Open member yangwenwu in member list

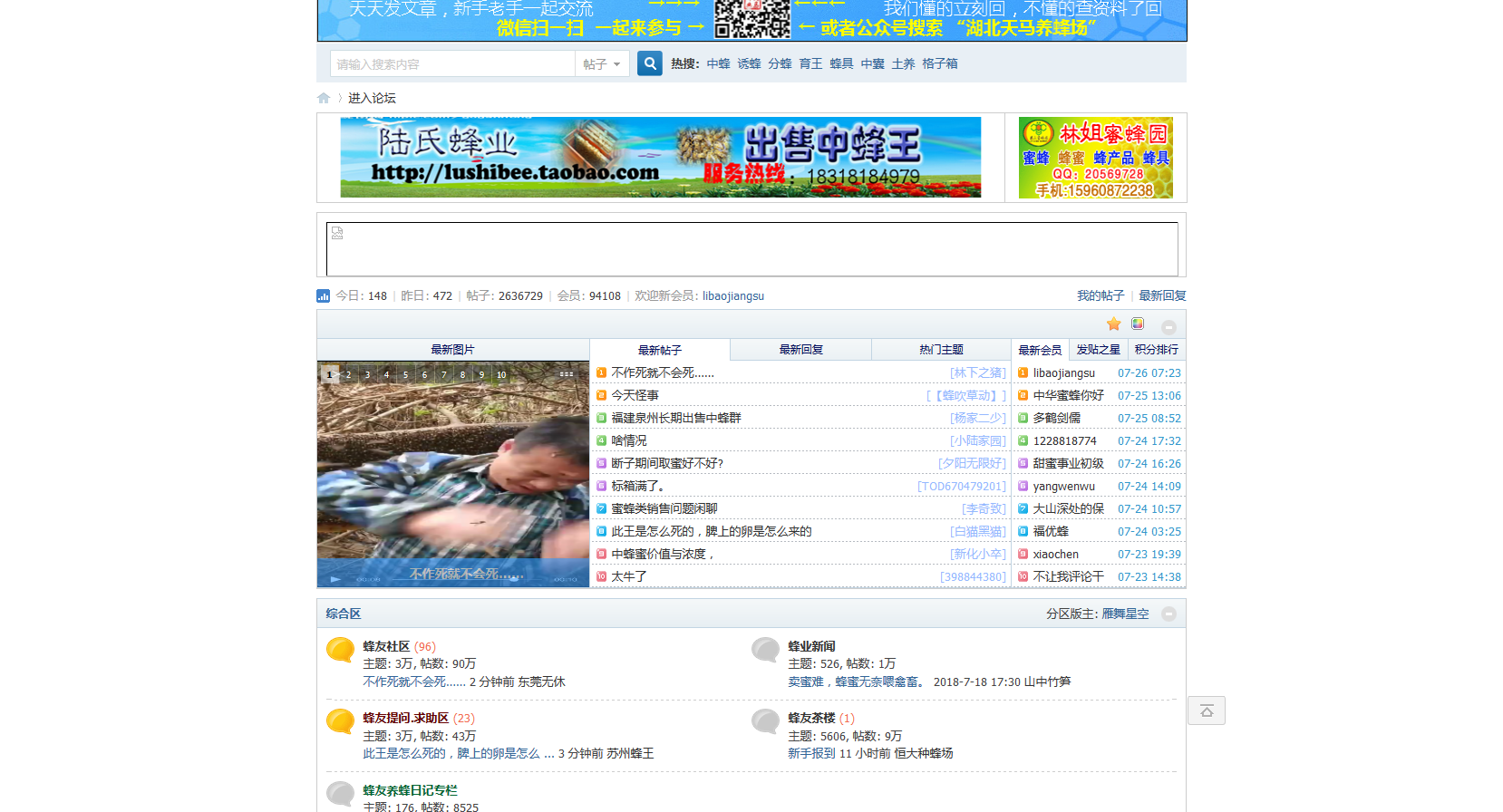1063,487
